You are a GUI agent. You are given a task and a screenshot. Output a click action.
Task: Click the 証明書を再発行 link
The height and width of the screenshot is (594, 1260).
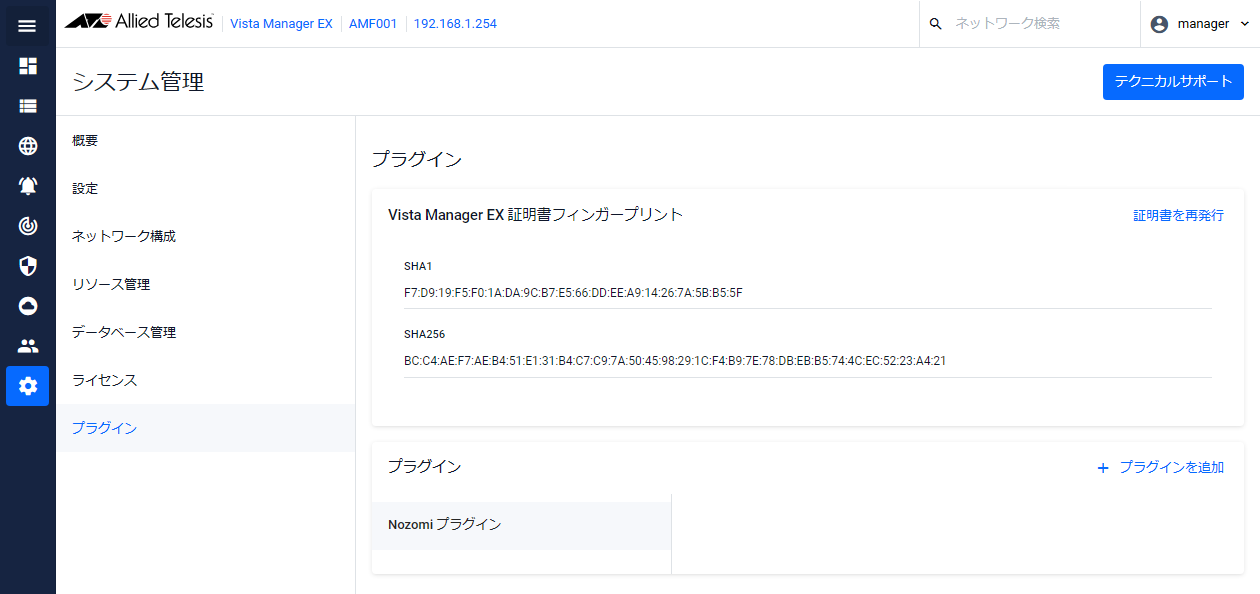[1178, 215]
